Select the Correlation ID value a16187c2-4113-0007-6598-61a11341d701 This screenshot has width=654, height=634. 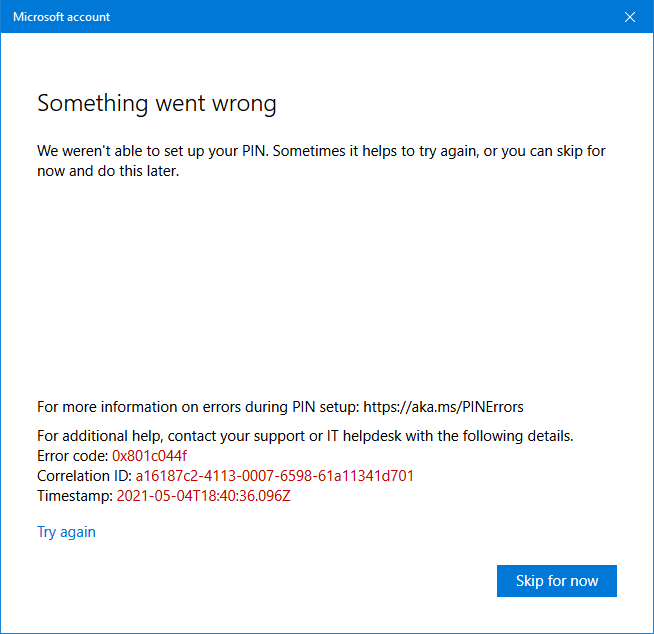pyautogui.click(x=274, y=476)
